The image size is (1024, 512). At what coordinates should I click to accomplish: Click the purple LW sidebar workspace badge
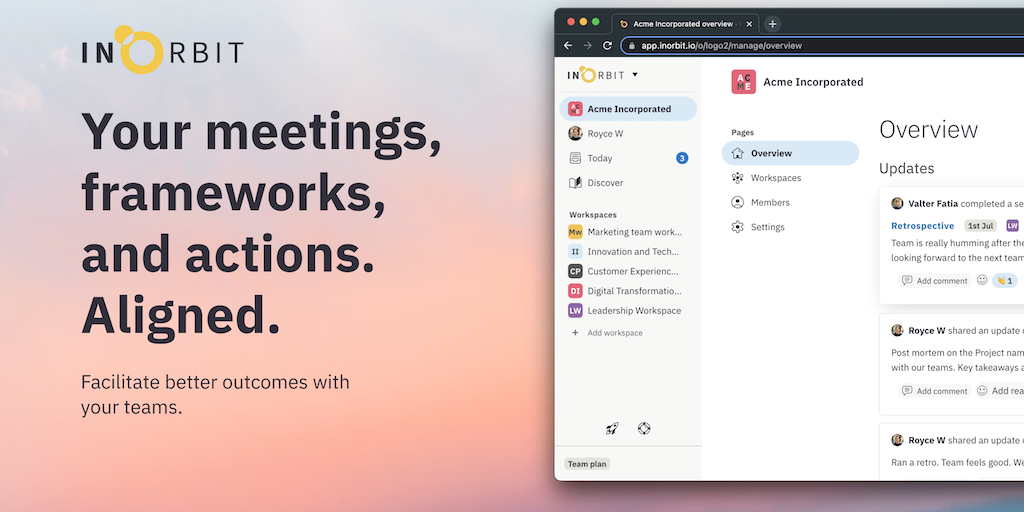click(x=575, y=311)
